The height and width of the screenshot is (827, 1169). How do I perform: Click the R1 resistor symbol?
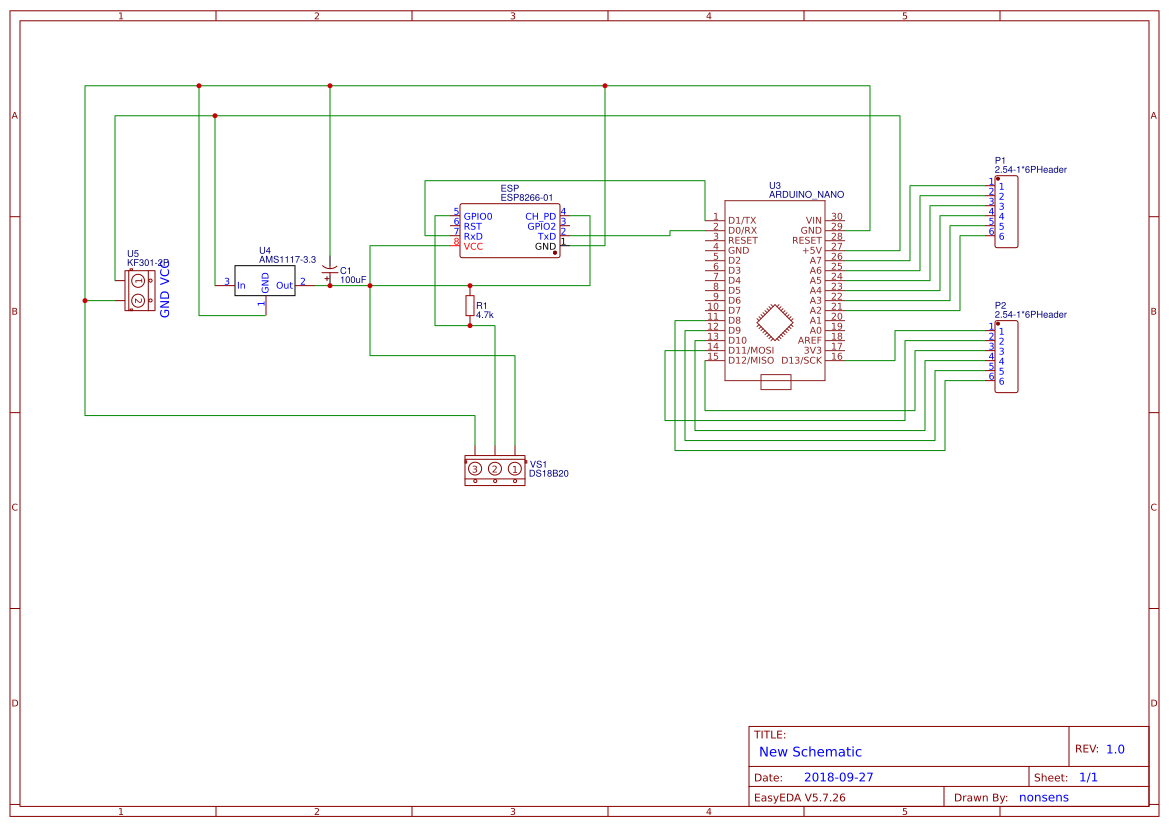click(x=470, y=305)
